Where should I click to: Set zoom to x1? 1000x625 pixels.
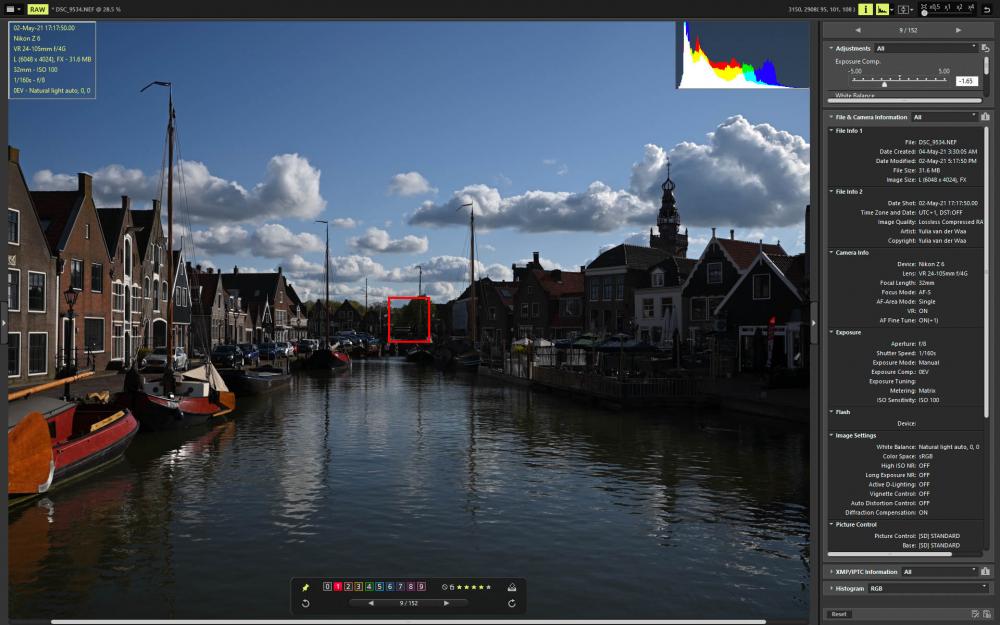947,8
